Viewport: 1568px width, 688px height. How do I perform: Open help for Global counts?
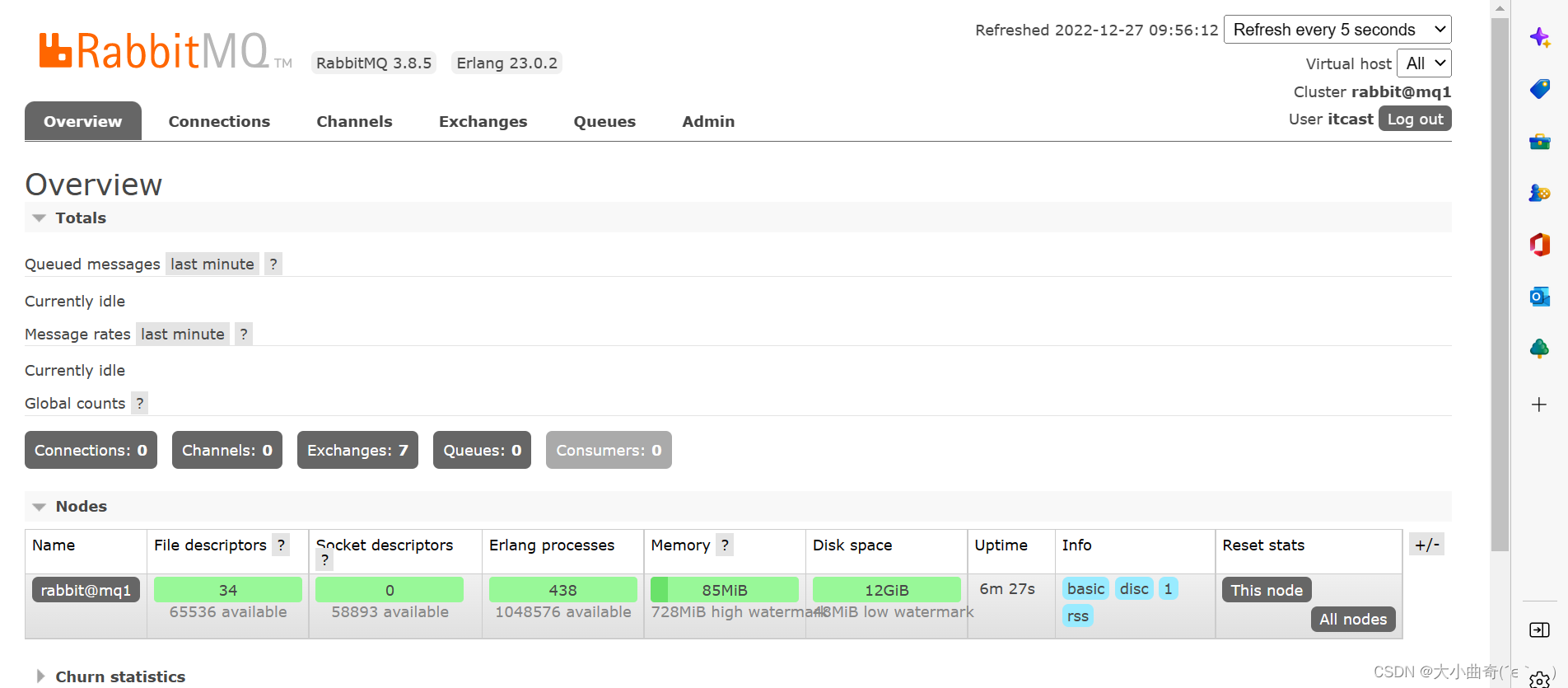(140, 403)
